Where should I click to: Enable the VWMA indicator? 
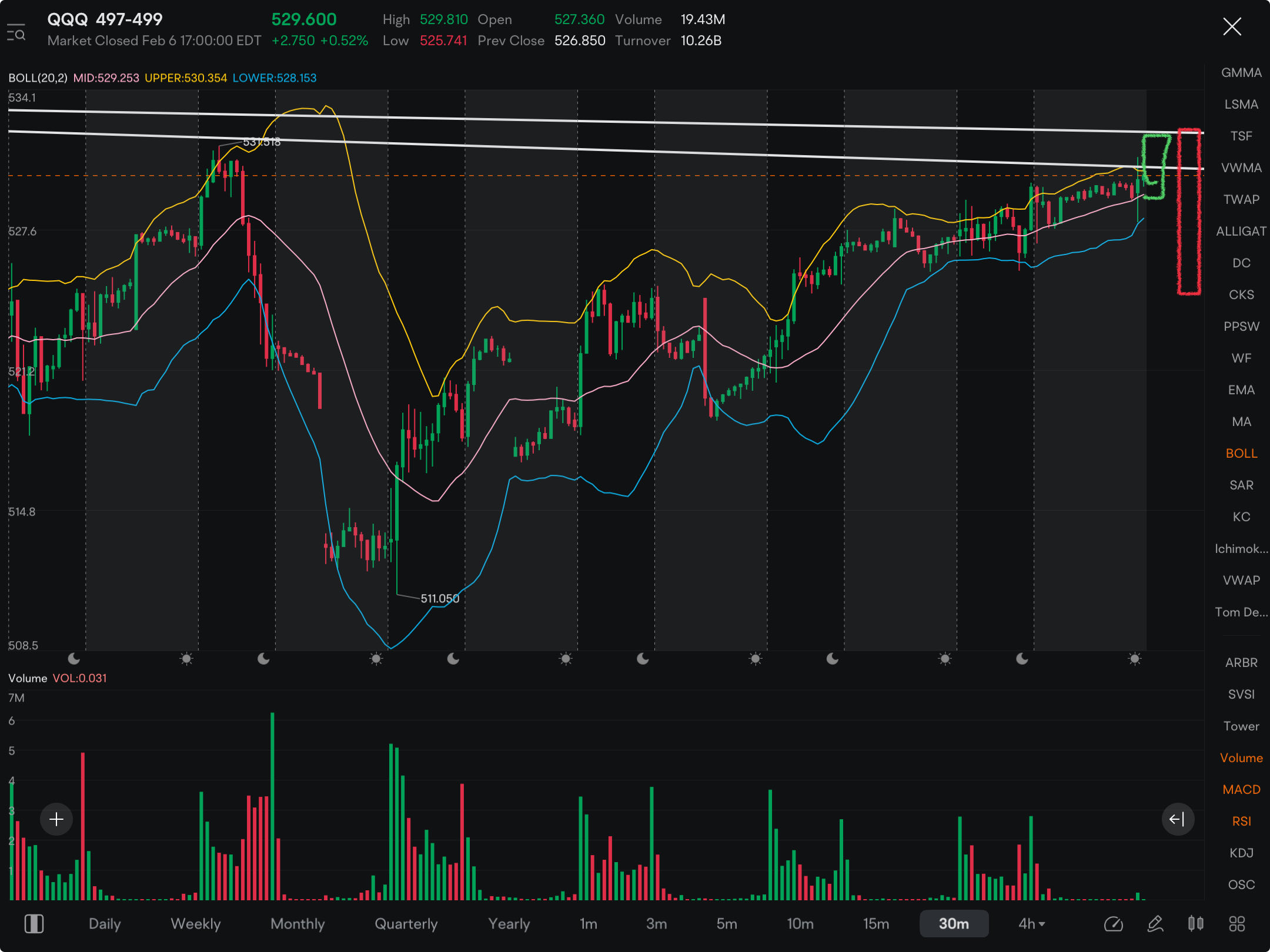point(1241,168)
